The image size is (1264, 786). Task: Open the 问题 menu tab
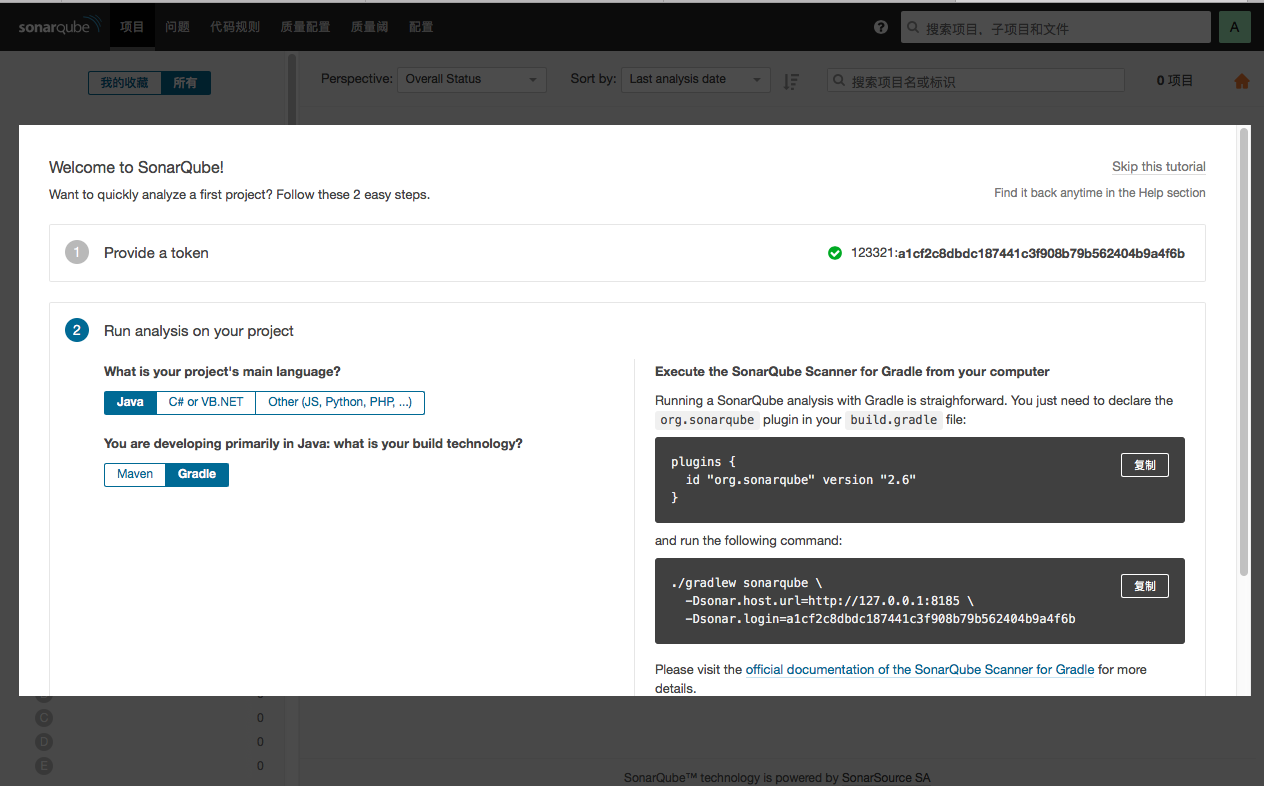178,27
